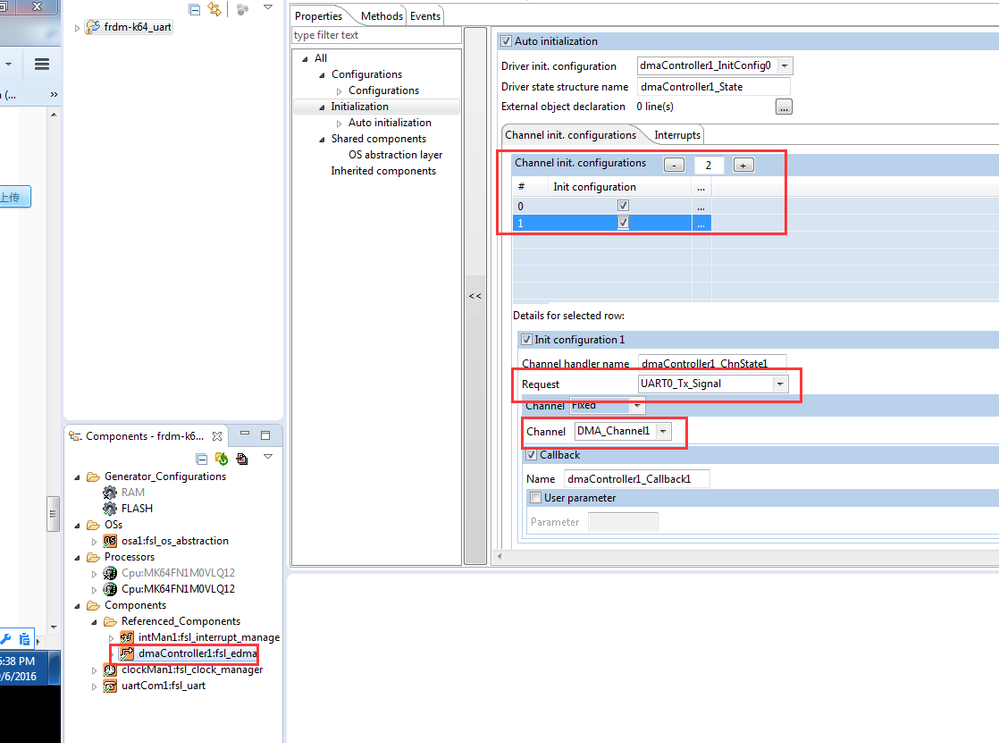Image resolution: width=999 pixels, height=743 pixels.
Task: Collapse all in top project panel toolbar
Action: click(195, 10)
